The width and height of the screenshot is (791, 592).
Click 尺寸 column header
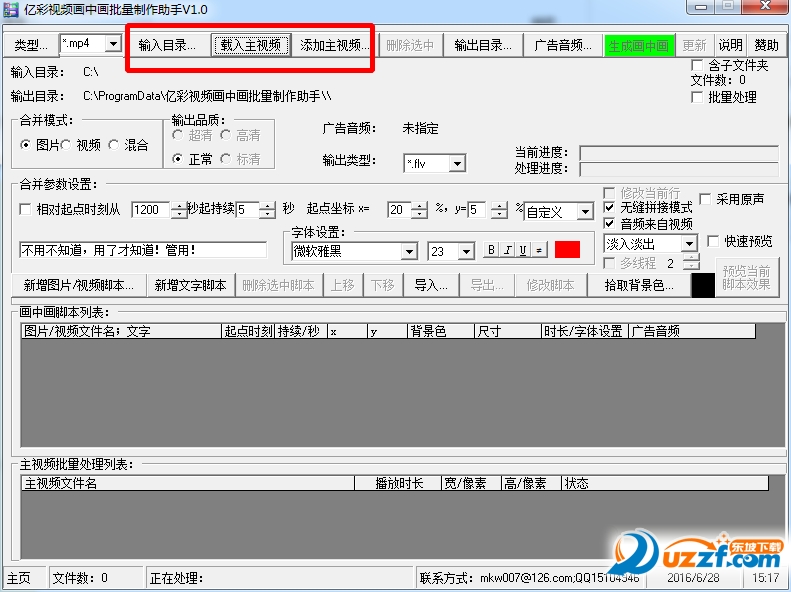[x=507, y=331]
